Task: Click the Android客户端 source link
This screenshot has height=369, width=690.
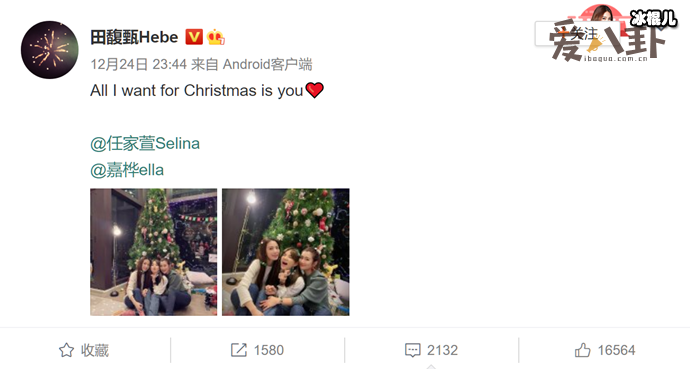Action: click(x=268, y=65)
